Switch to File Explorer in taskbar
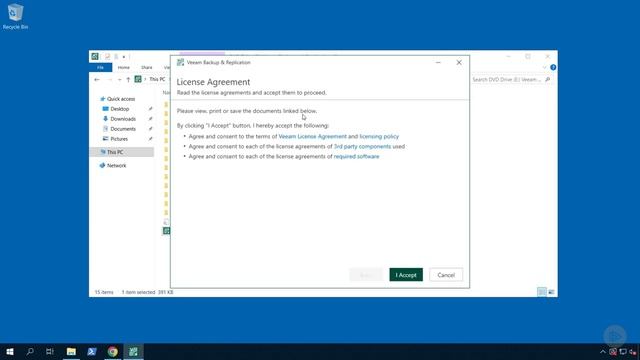 (71, 351)
